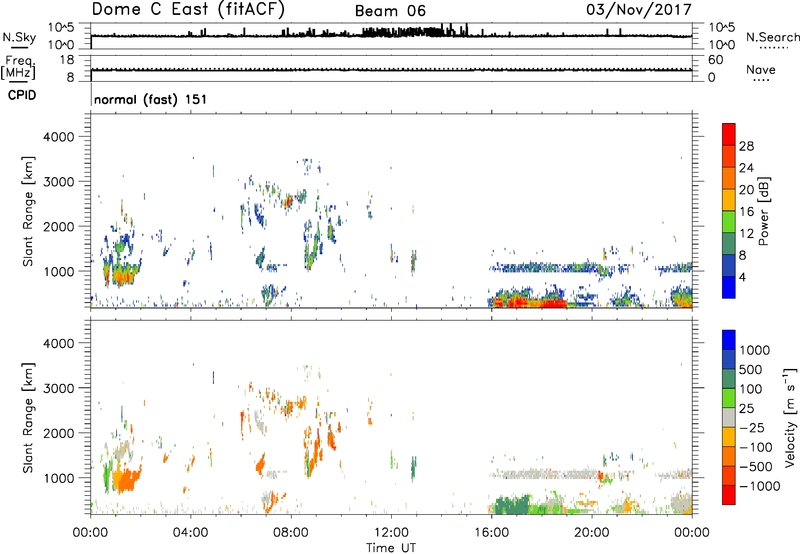Click the 2000 km tick on the velocity panel
The height and width of the screenshot is (554, 800).
tap(58, 433)
